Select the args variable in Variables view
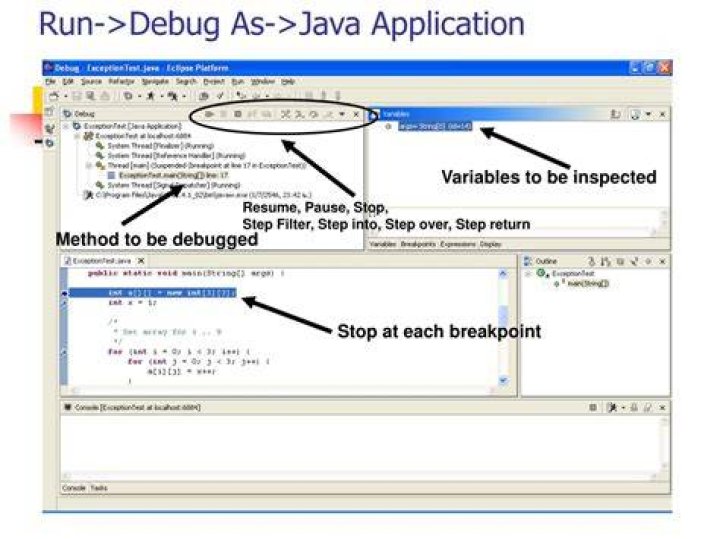 click(x=435, y=126)
